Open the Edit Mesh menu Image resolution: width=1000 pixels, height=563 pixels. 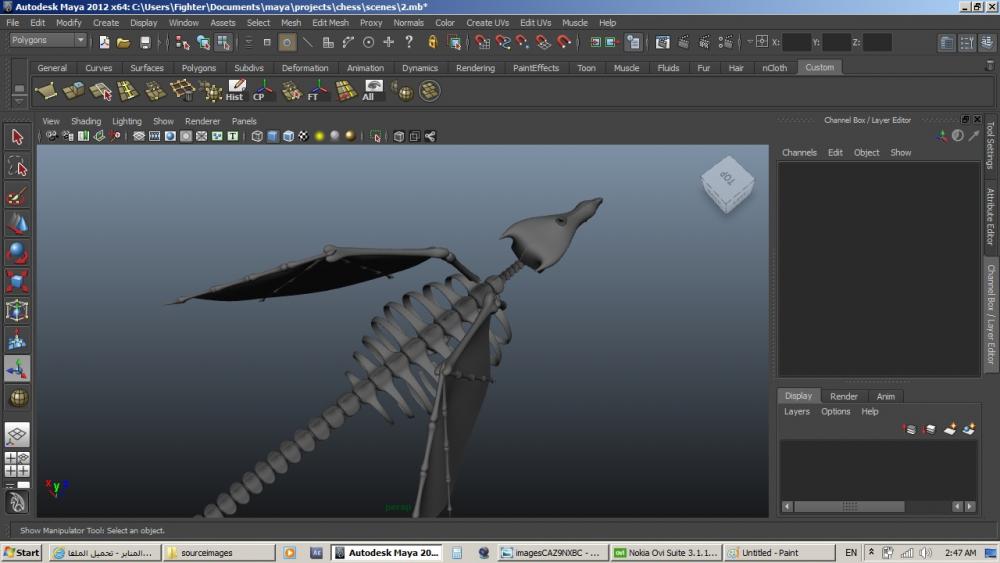coord(330,22)
